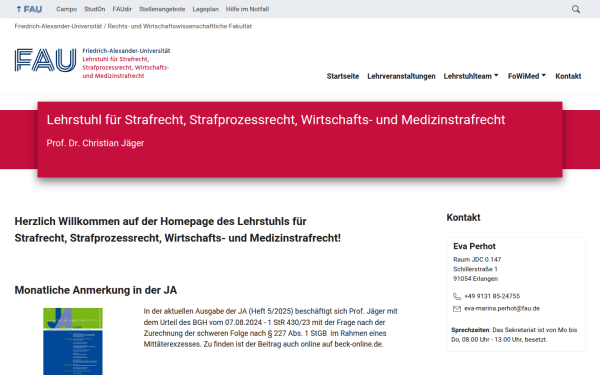The width and height of the screenshot is (600, 375).
Task: Click phone number +49 9131 85-24755
Action: point(492,296)
